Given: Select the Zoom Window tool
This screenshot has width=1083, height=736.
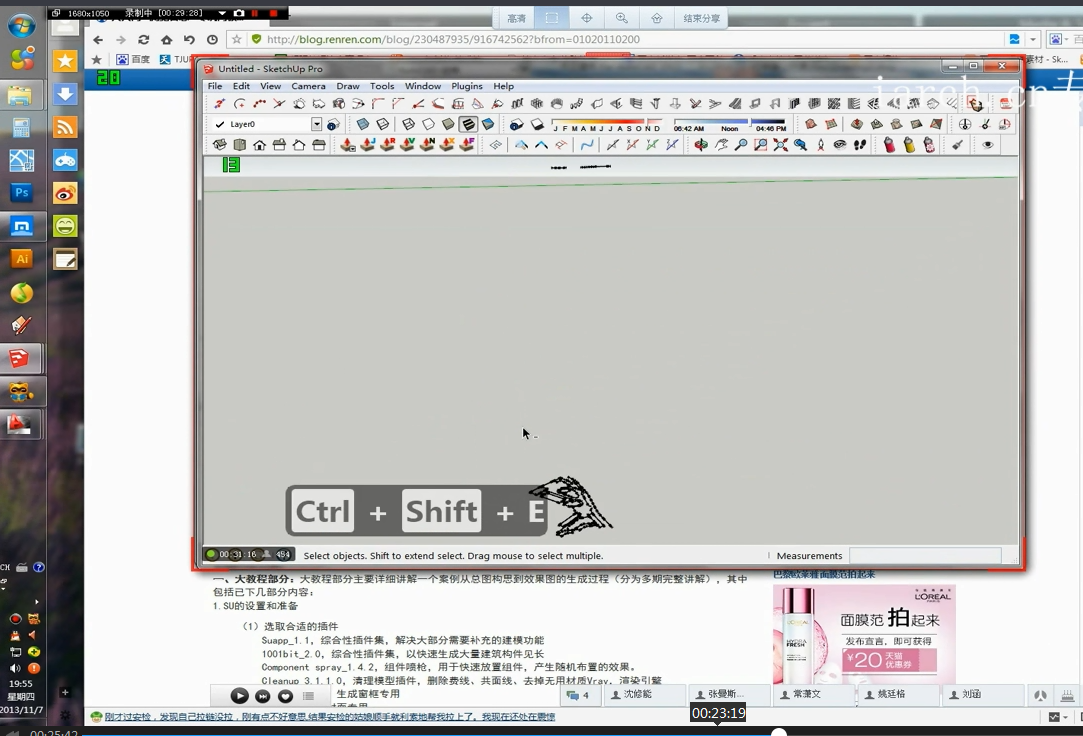Looking at the screenshot, I should (x=760, y=145).
